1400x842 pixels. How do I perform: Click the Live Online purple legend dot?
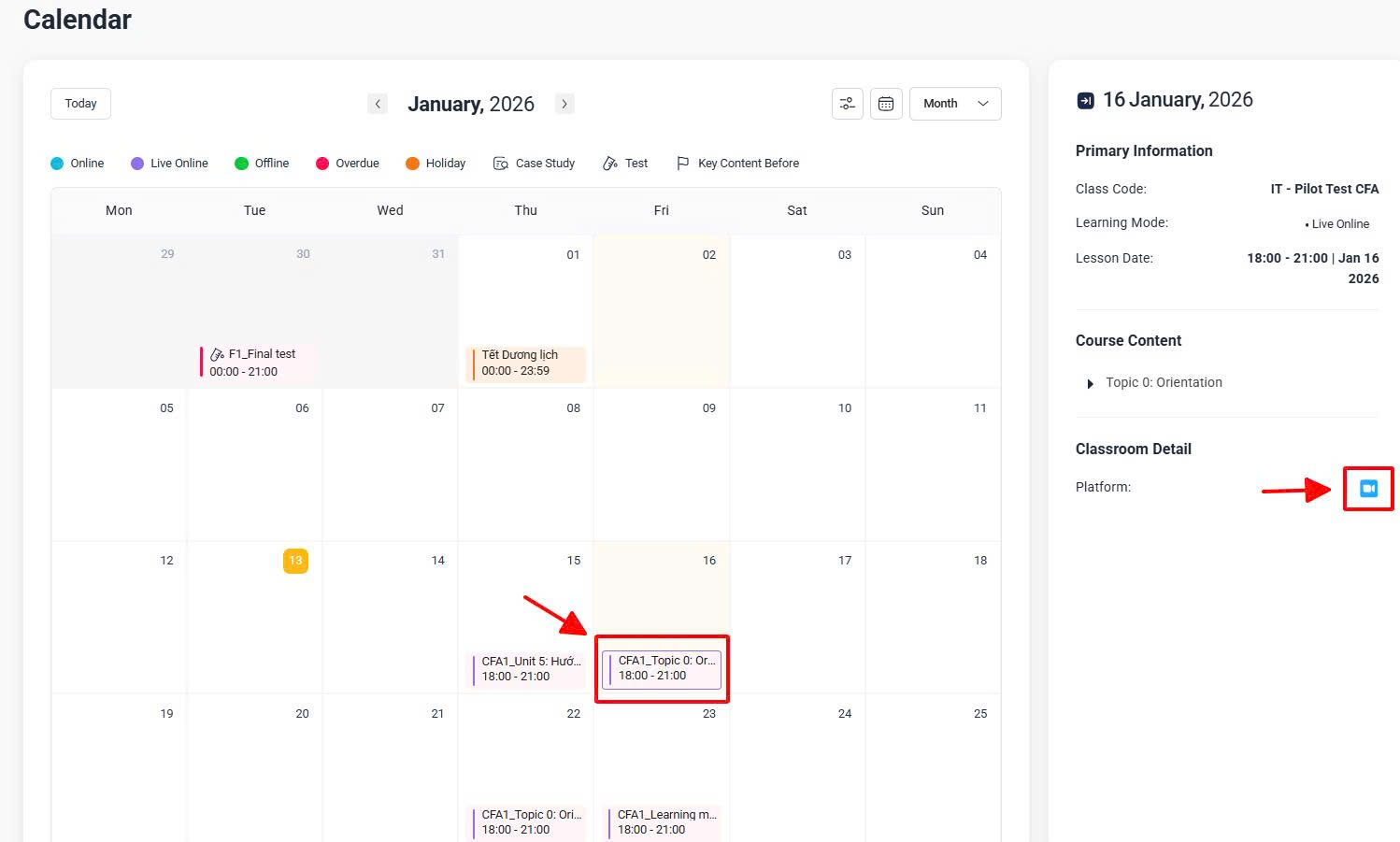(137, 164)
